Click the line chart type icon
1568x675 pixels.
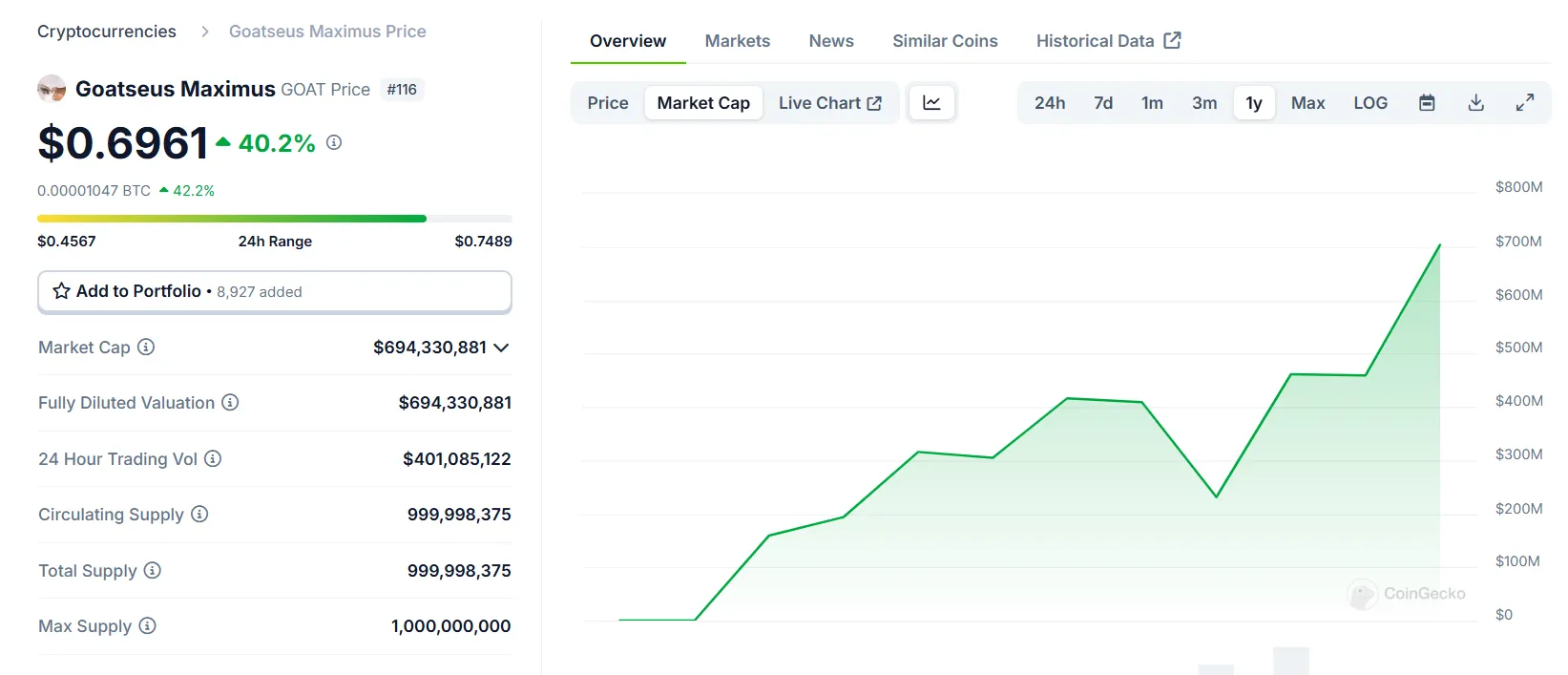tap(931, 103)
